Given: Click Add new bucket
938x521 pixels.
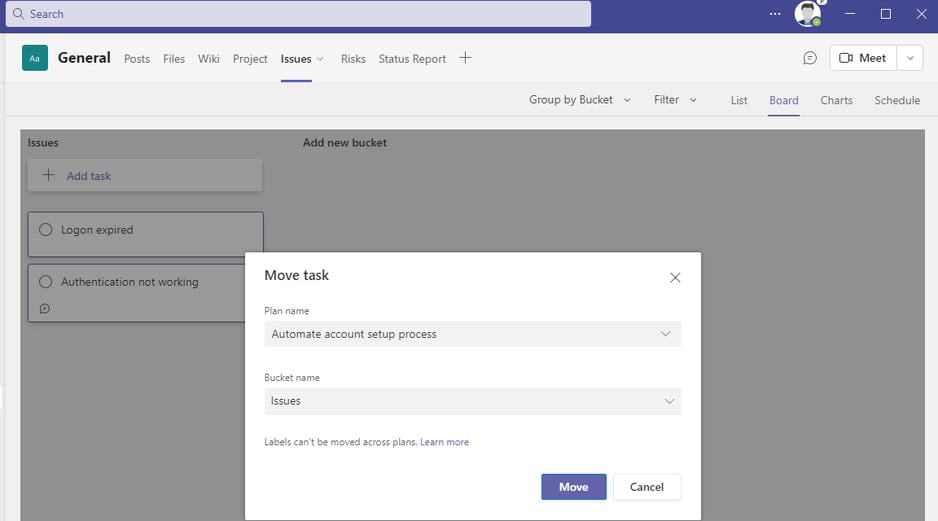Looking at the screenshot, I should pos(345,143).
